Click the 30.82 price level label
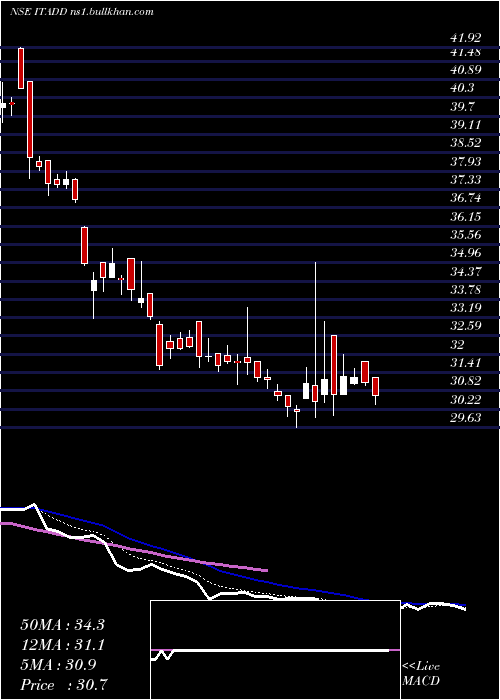 pos(465,381)
